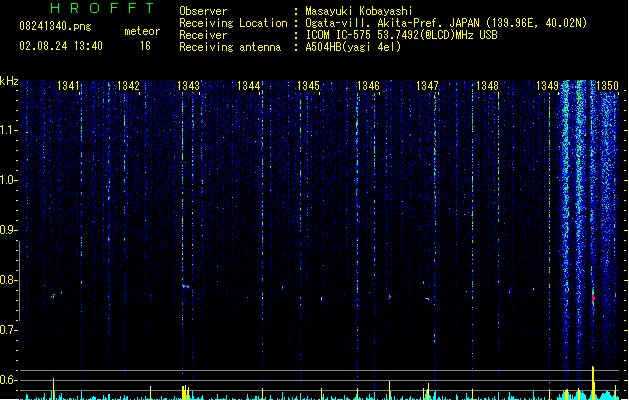Click the 1.0 kHz frequency label

[8, 180]
